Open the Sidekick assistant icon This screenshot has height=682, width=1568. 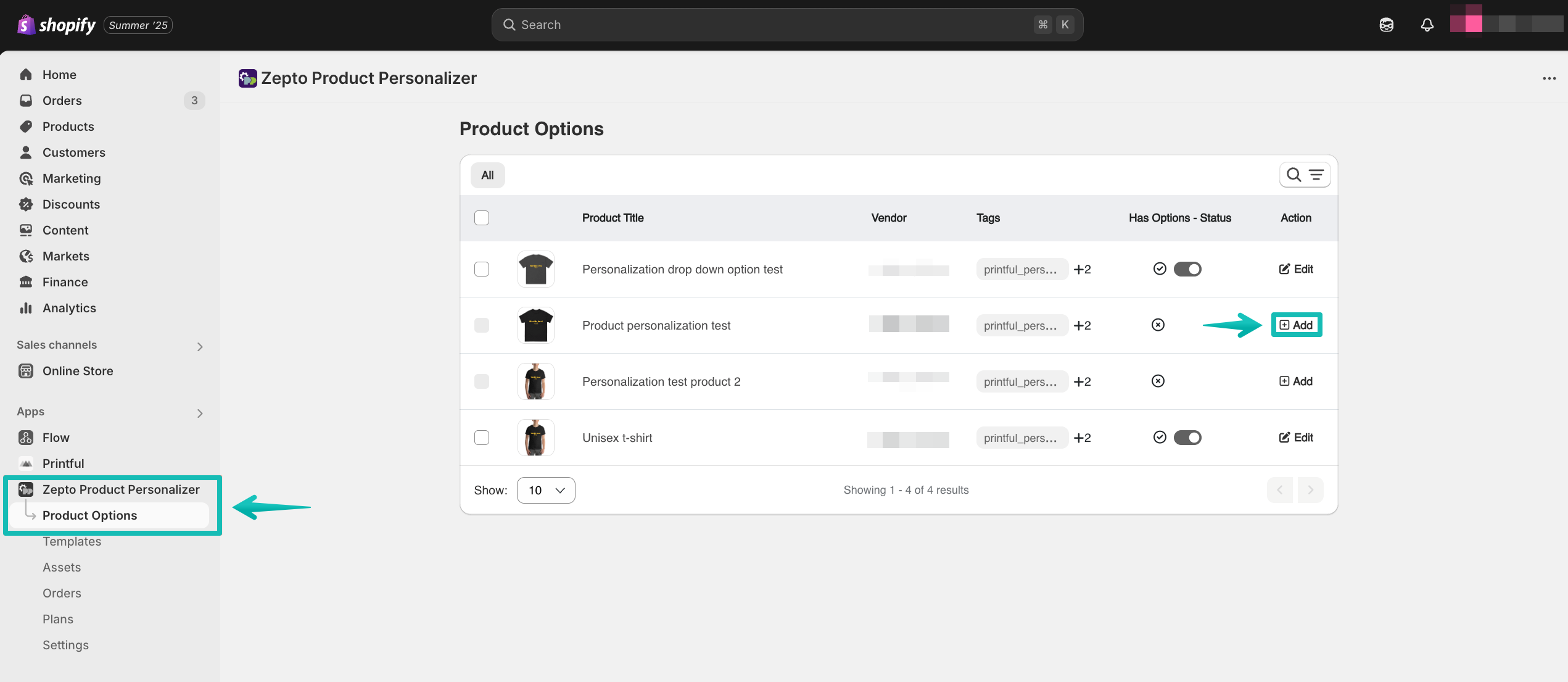point(1386,25)
